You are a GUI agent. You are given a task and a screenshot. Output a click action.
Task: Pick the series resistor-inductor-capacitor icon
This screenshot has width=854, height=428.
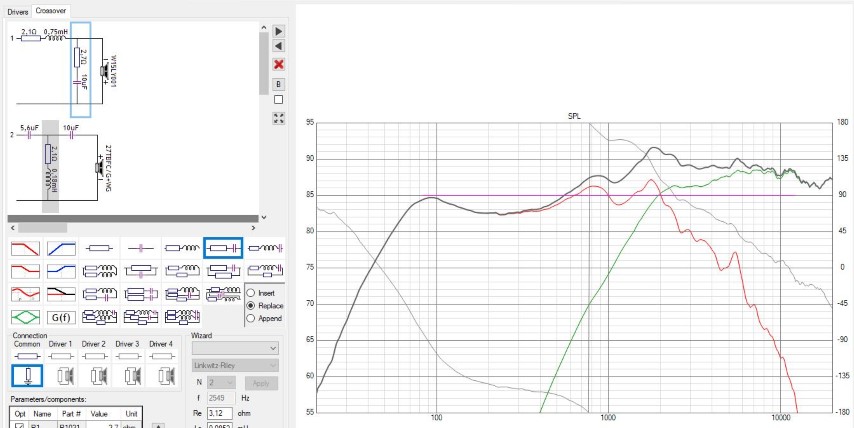click(x=265, y=248)
